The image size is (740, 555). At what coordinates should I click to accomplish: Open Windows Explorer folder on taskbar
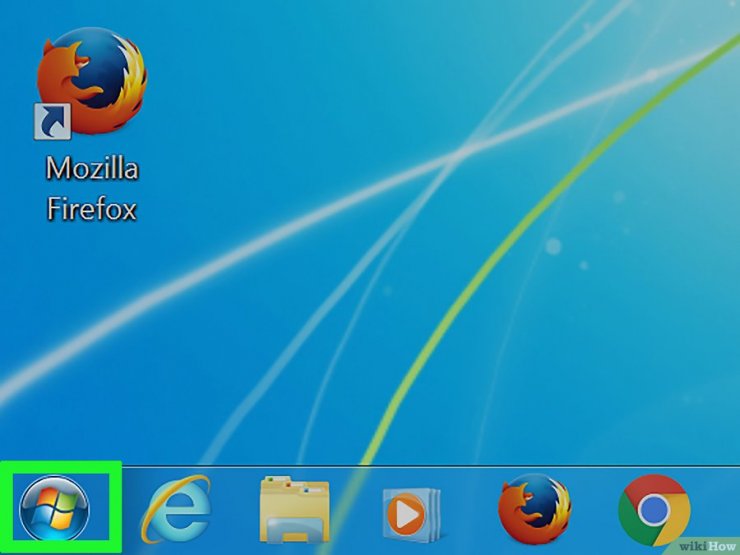294,509
